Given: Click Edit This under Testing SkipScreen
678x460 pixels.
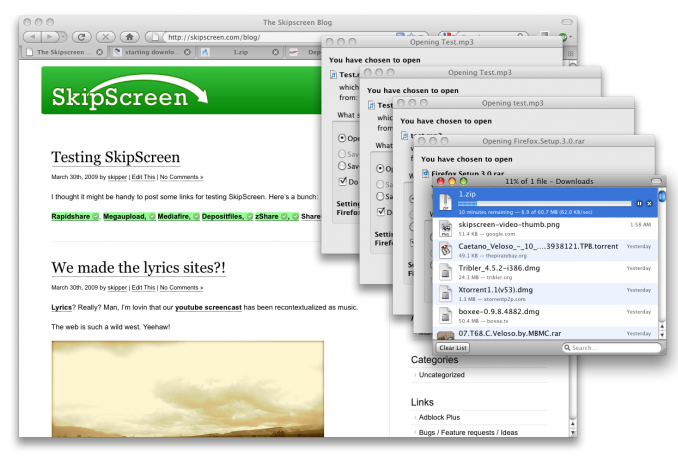Looking at the screenshot, I should point(143,177).
